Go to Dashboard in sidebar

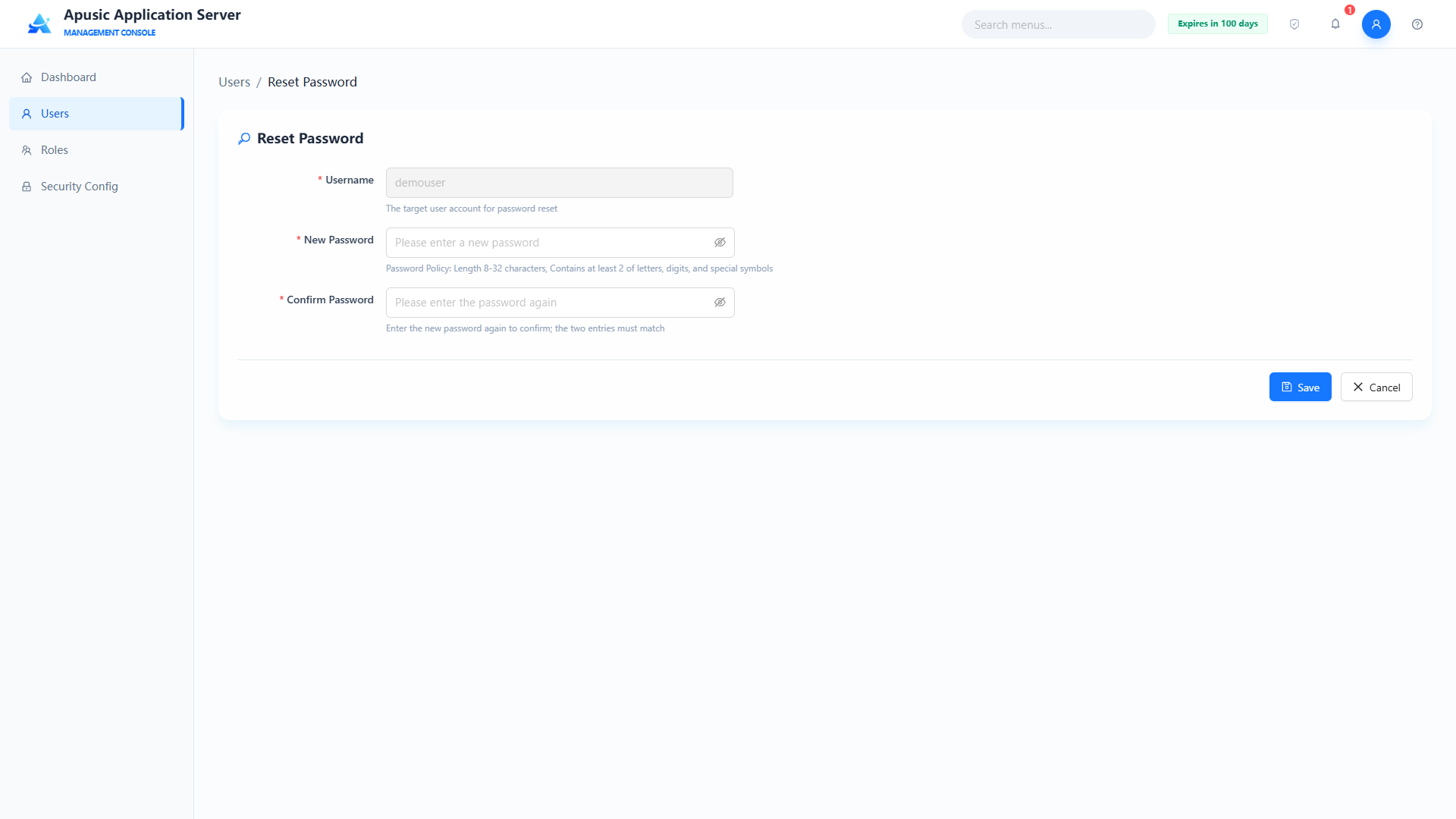(x=96, y=77)
